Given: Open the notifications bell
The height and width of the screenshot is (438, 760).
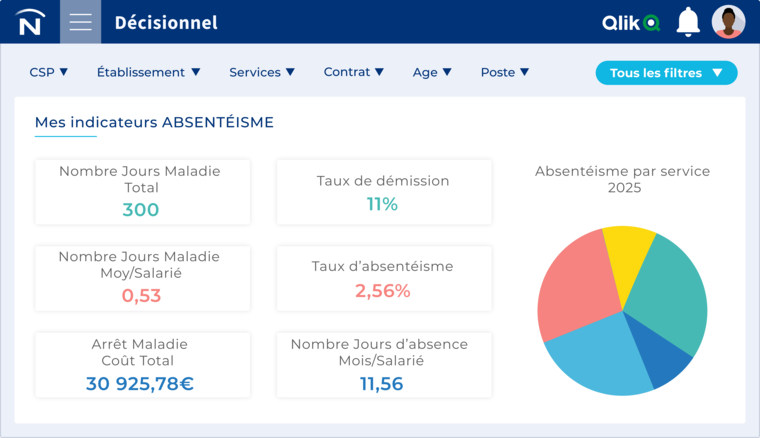Looking at the screenshot, I should (x=688, y=22).
